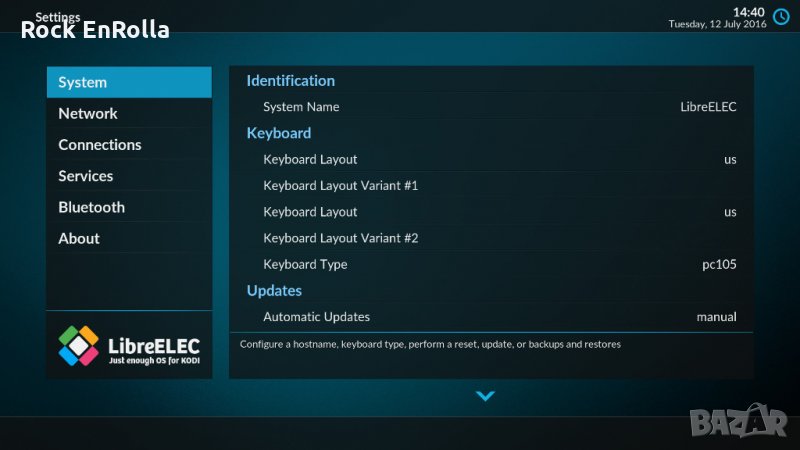Click the Updates section header
The image size is (800, 450).
274,291
